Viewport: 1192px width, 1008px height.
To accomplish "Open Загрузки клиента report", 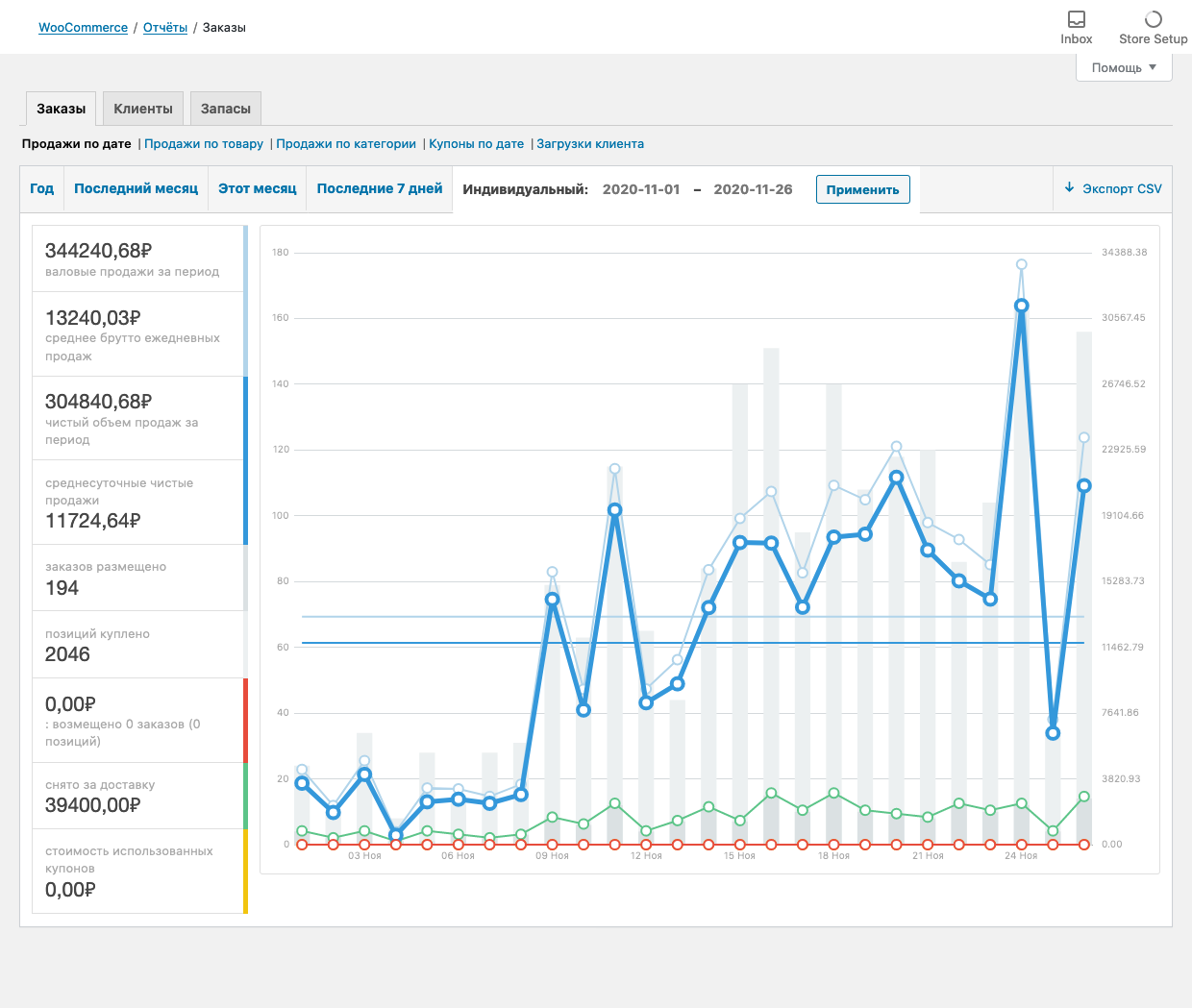I will [590, 144].
